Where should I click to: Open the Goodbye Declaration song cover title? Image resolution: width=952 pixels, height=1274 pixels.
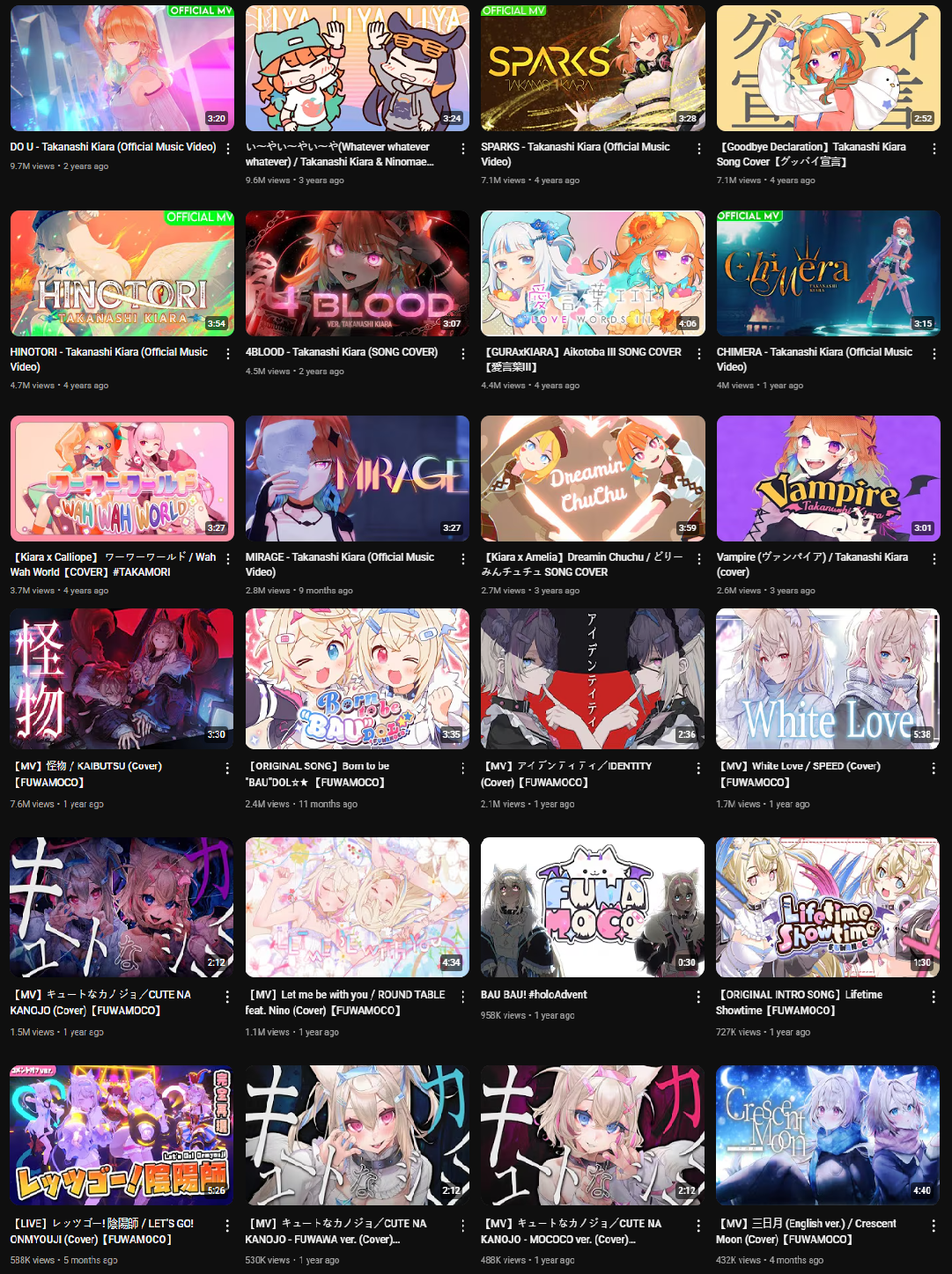[x=812, y=154]
